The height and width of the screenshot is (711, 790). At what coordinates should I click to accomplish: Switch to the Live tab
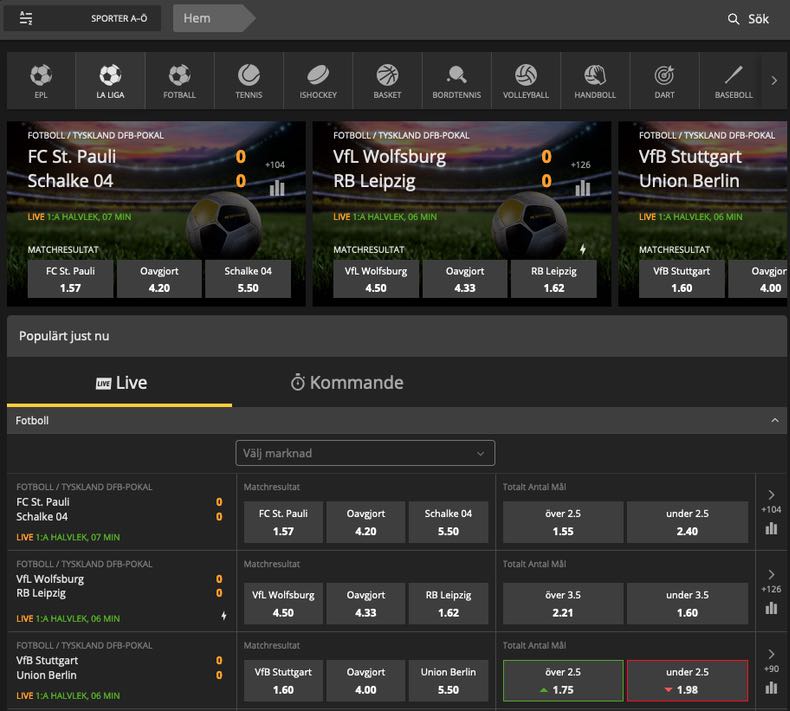click(120, 383)
